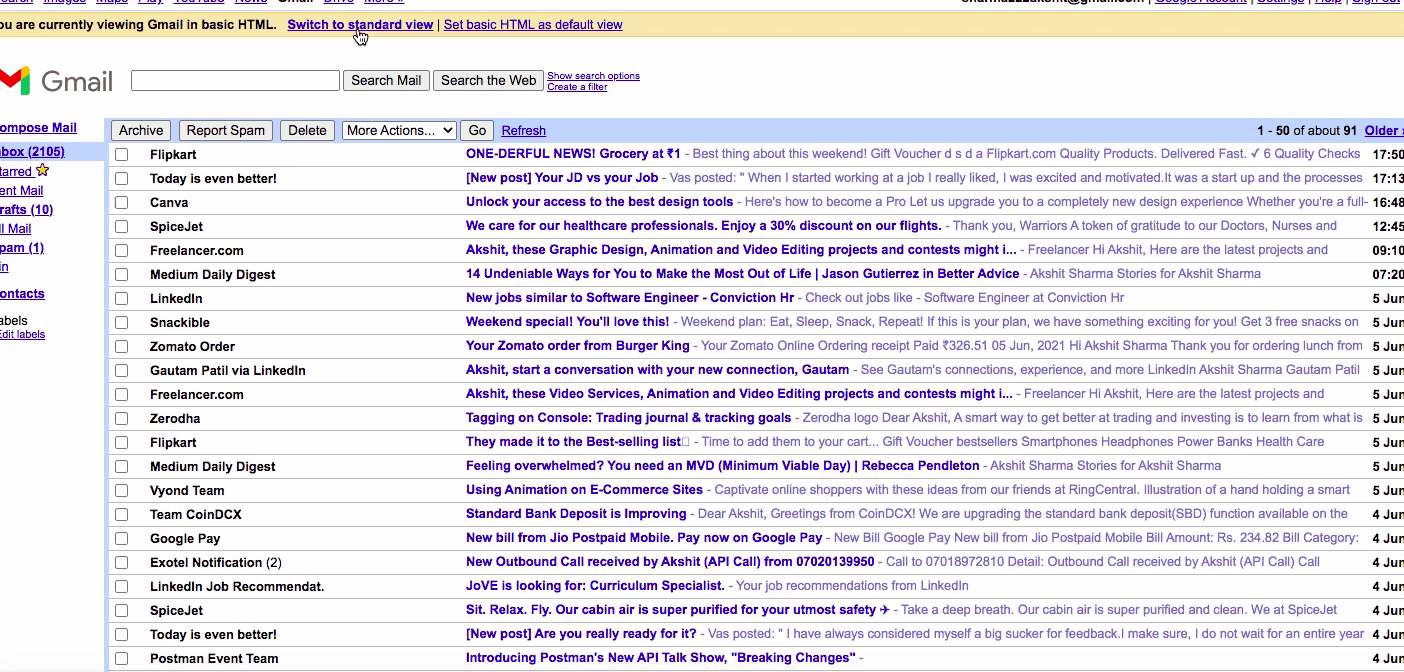Click the Team CoinDCX sender name
The height and width of the screenshot is (672, 1404).
[196, 514]
